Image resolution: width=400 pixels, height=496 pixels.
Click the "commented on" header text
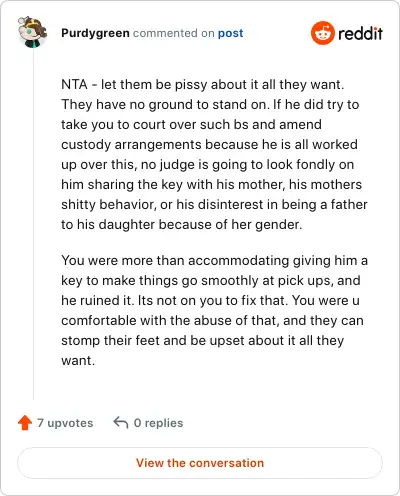tap(174, 33)
